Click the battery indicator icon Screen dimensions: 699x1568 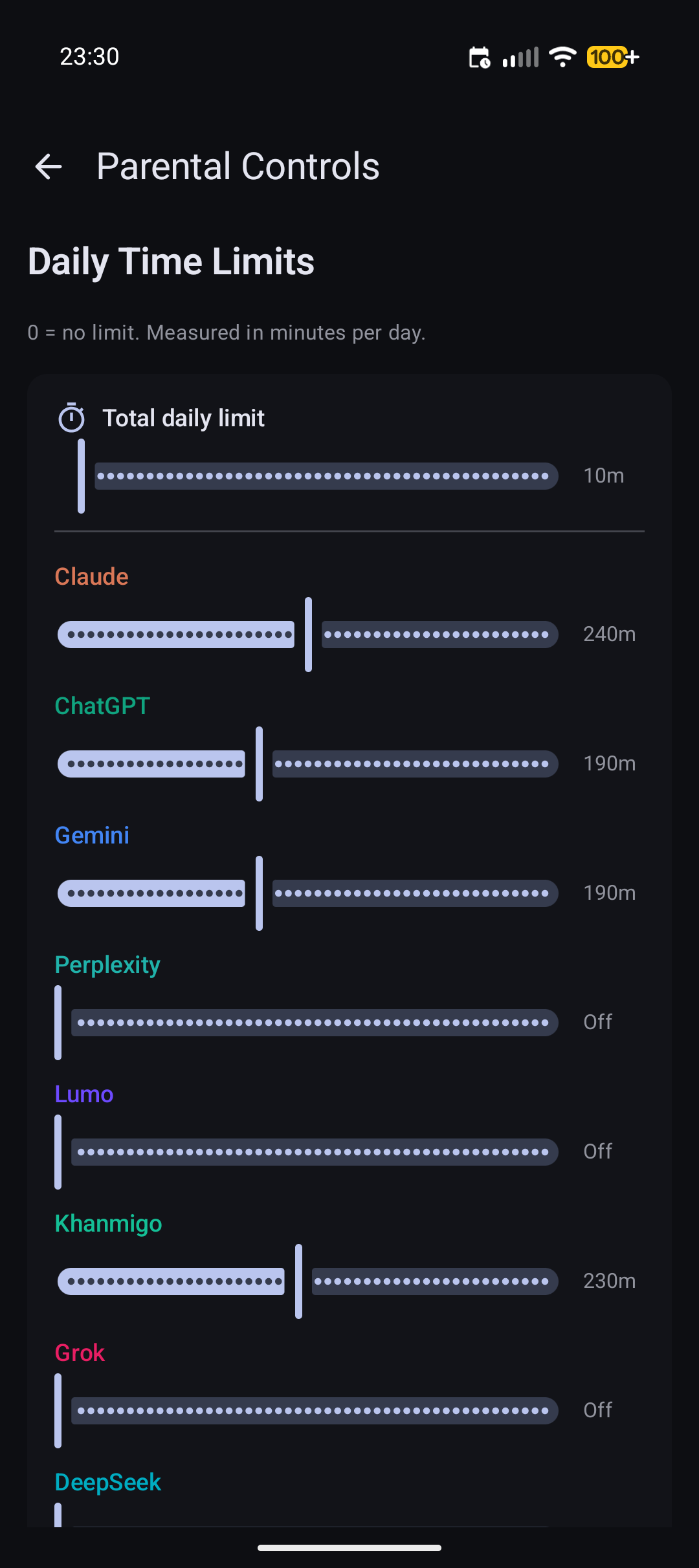pyautogui.click(x=611, y=57)
